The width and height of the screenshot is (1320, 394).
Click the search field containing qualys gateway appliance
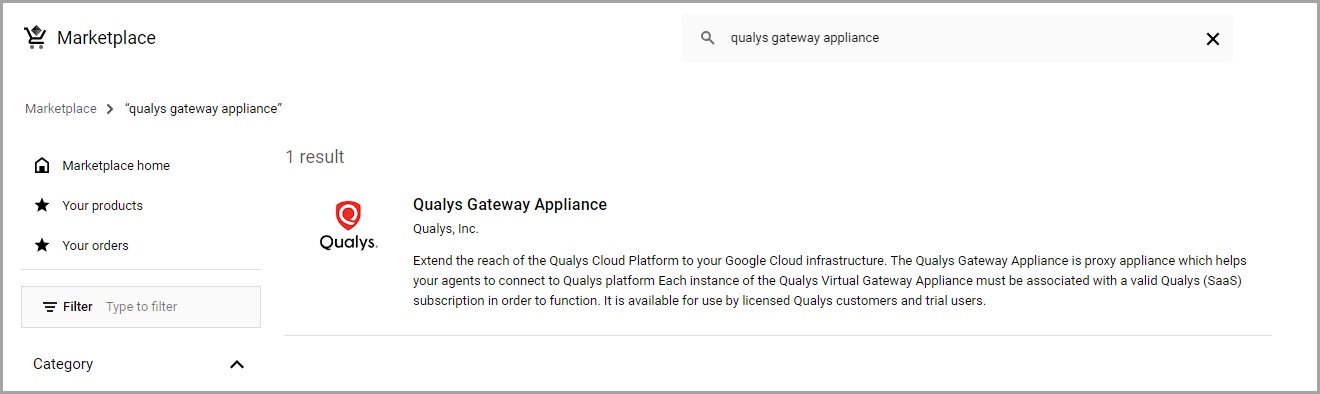click(957, 38)
